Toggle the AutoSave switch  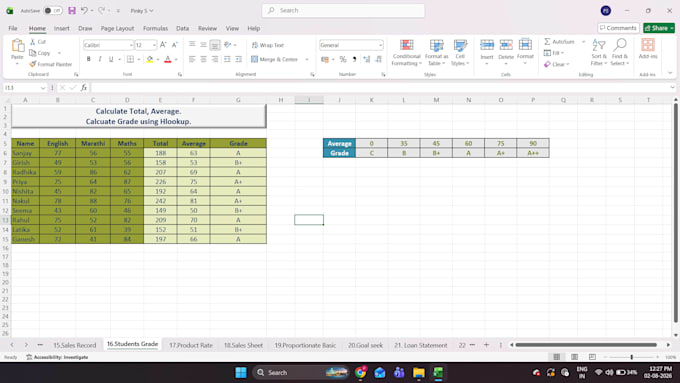53,10
